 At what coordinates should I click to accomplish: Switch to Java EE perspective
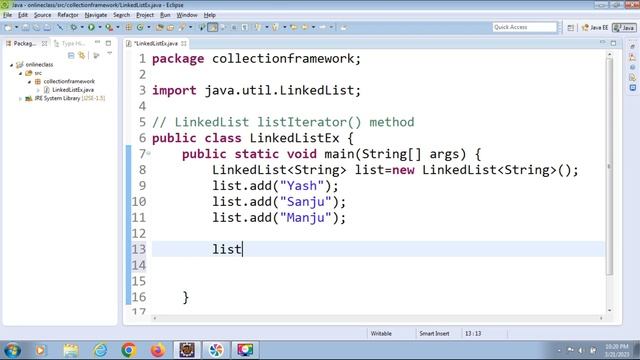click(x=595, y=27)
